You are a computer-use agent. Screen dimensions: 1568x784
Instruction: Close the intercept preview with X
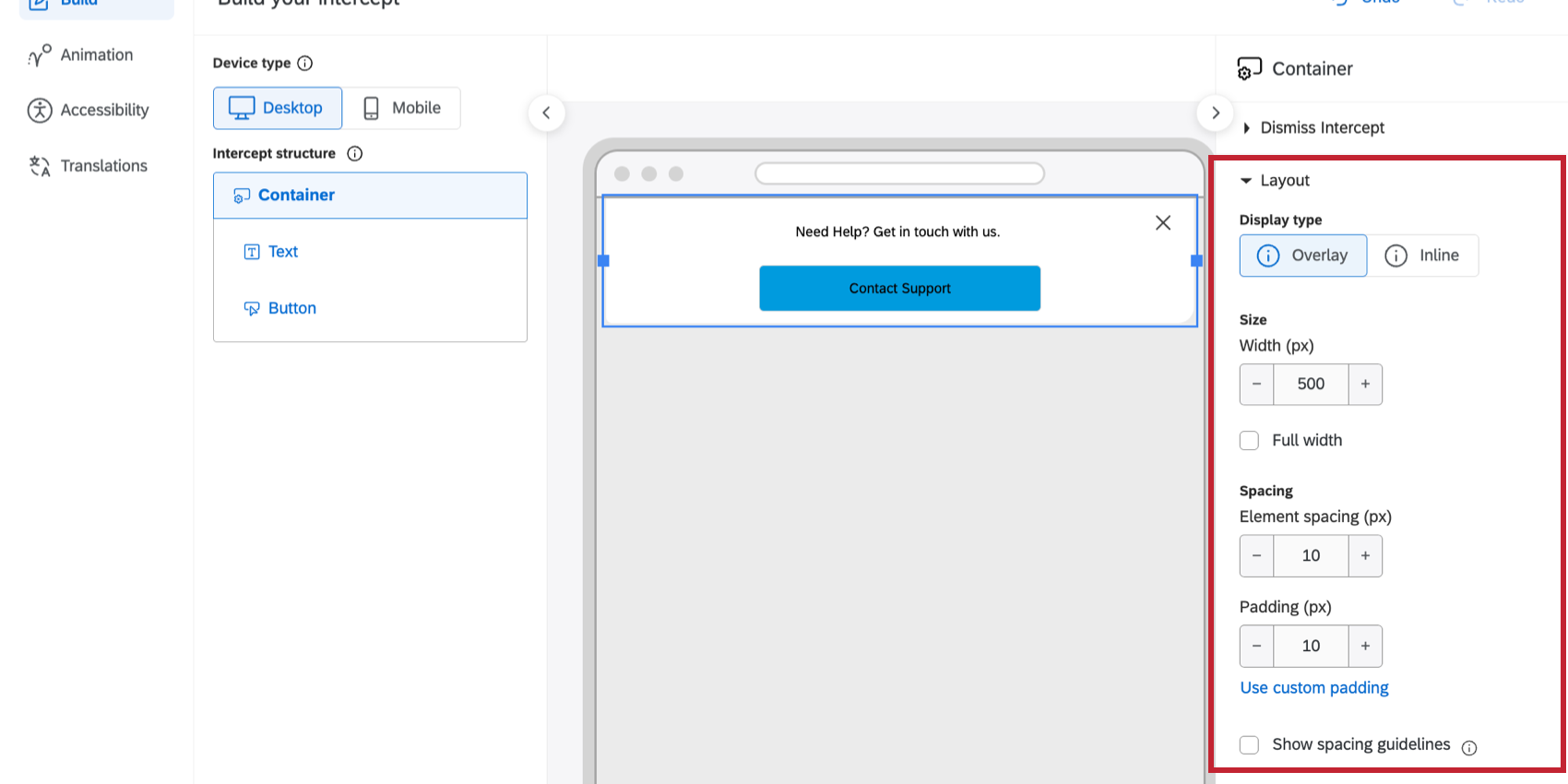tap(1163, 222)
